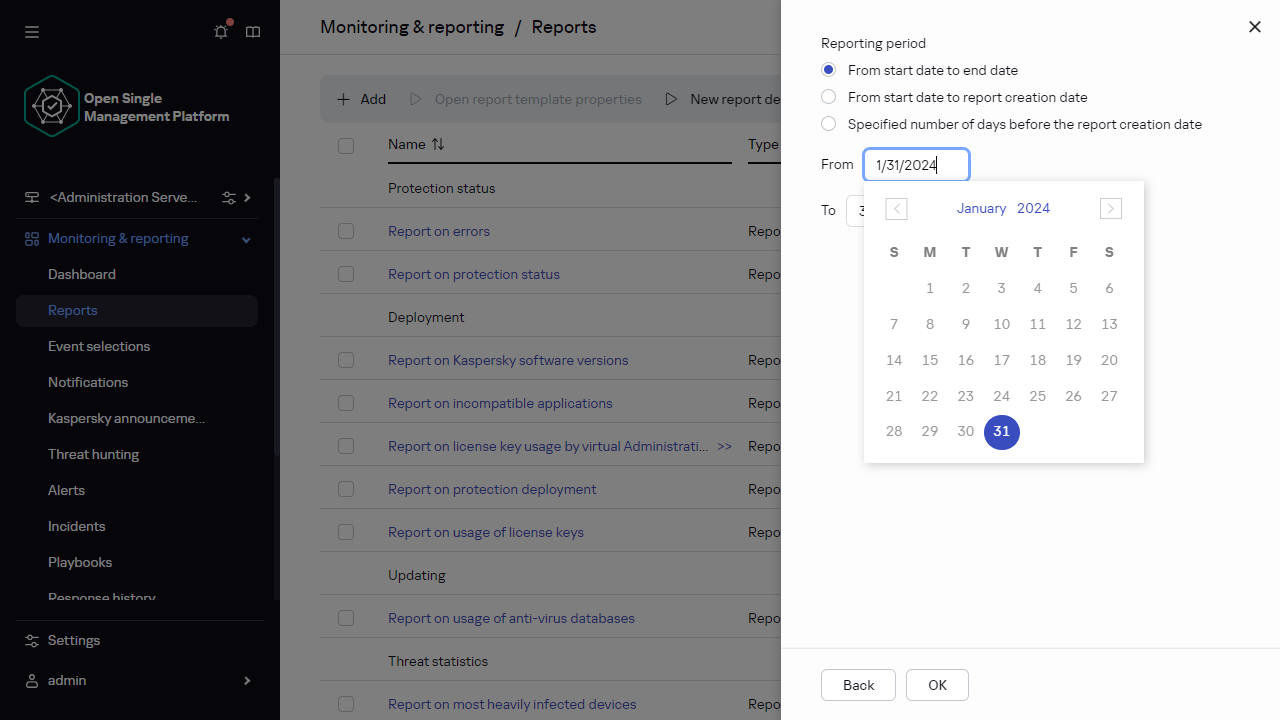Click the Administration Server settings sliders icon
1280x720 pixels.
[229, 198]
